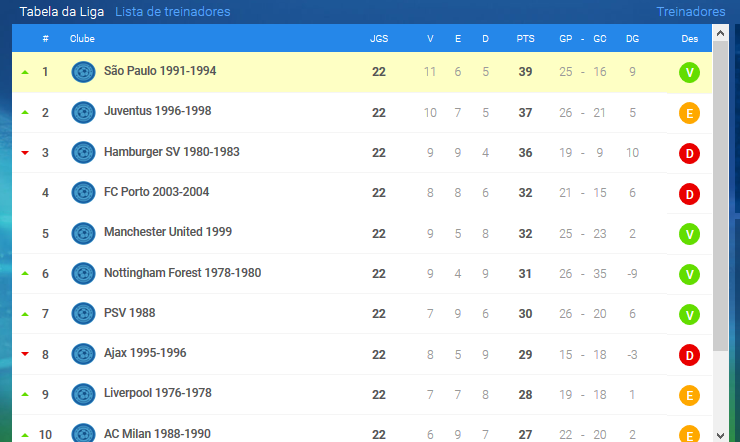Click the PSV 1988 club badge
Screen dimensions: 740x442
(83, 314)
